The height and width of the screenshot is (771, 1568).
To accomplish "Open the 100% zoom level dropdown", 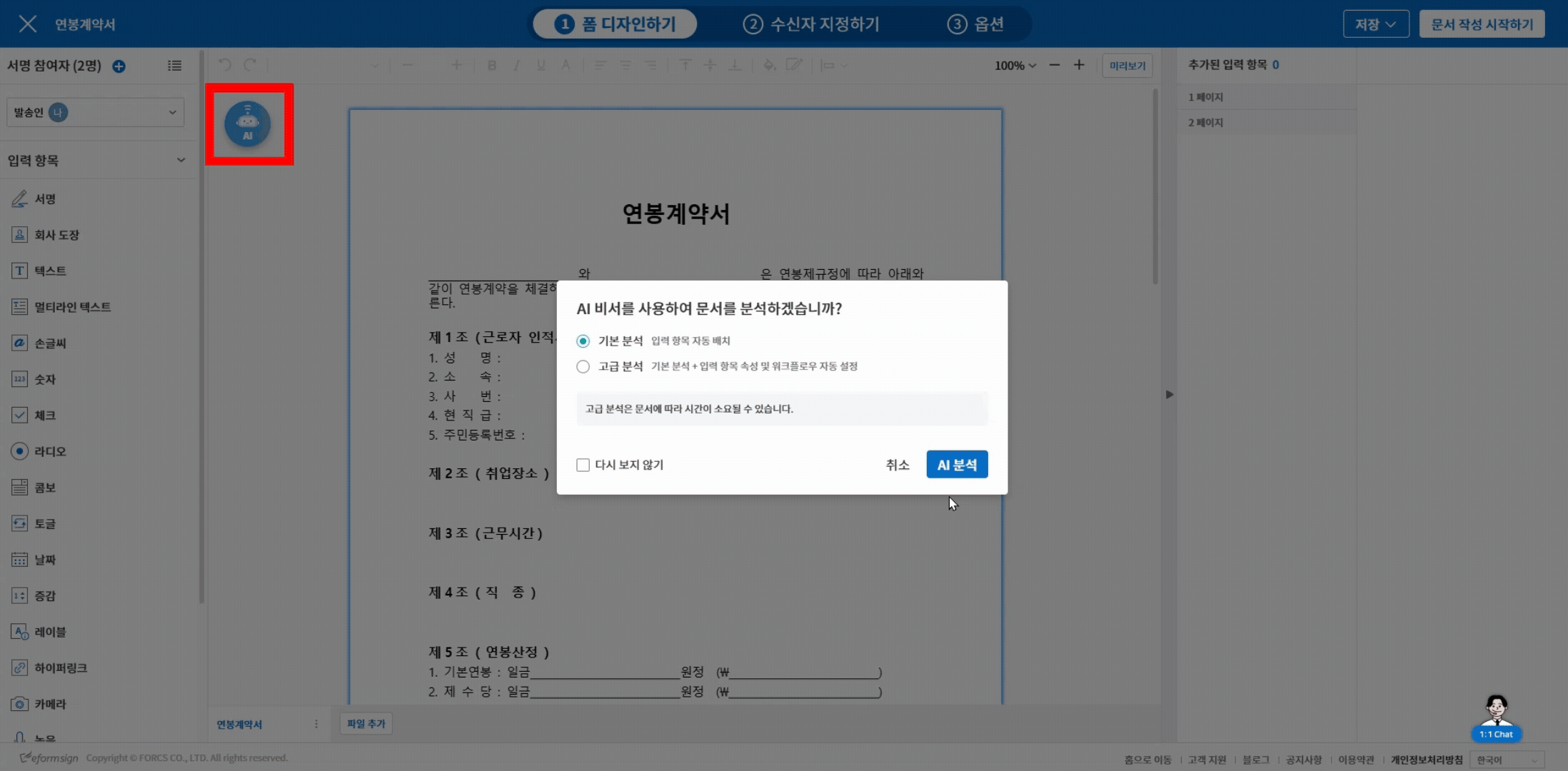I will pos(1015,66).
